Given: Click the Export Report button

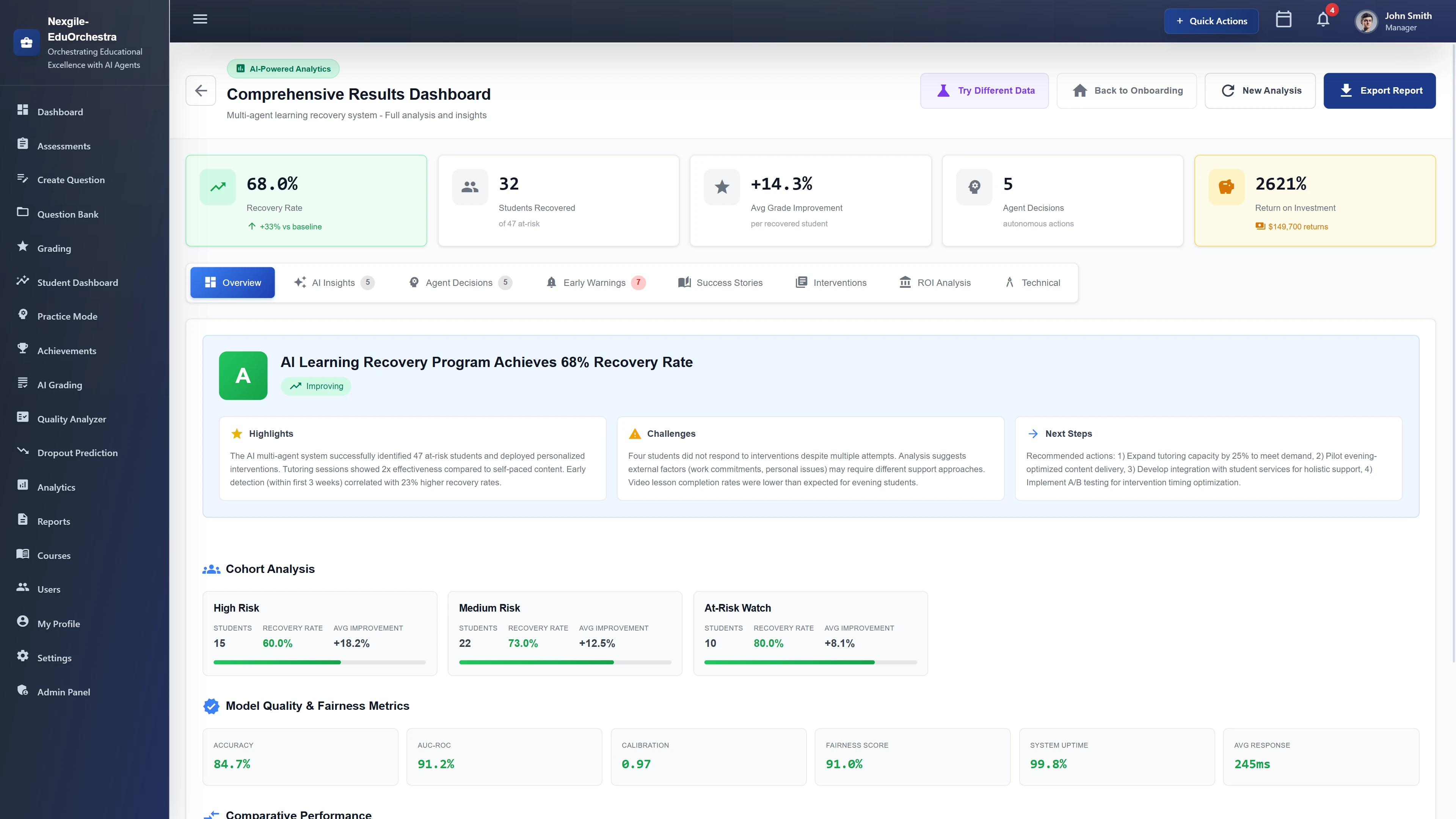Looking at the screenshot, I should pos(1380,91).
